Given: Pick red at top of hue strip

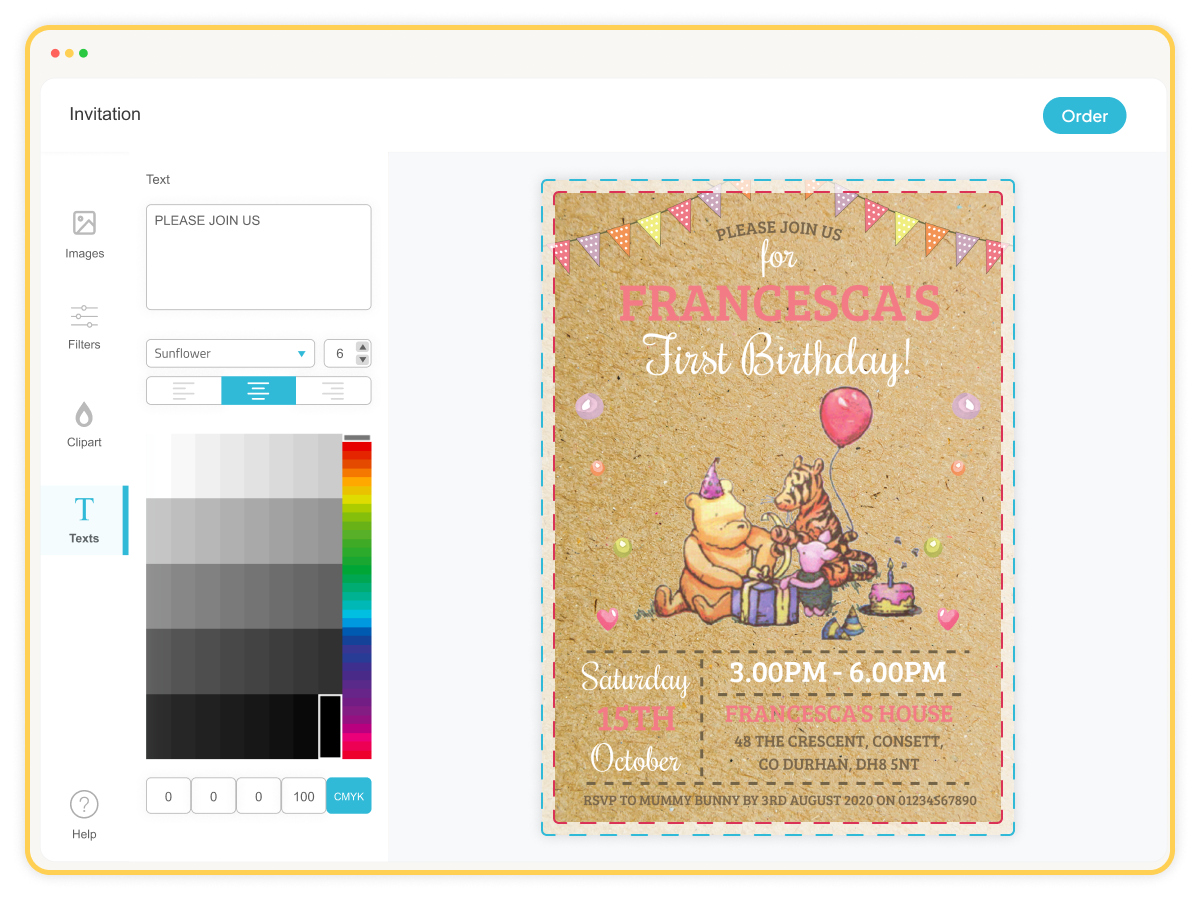Looking at the screenshot, I should tap(357, 448).
